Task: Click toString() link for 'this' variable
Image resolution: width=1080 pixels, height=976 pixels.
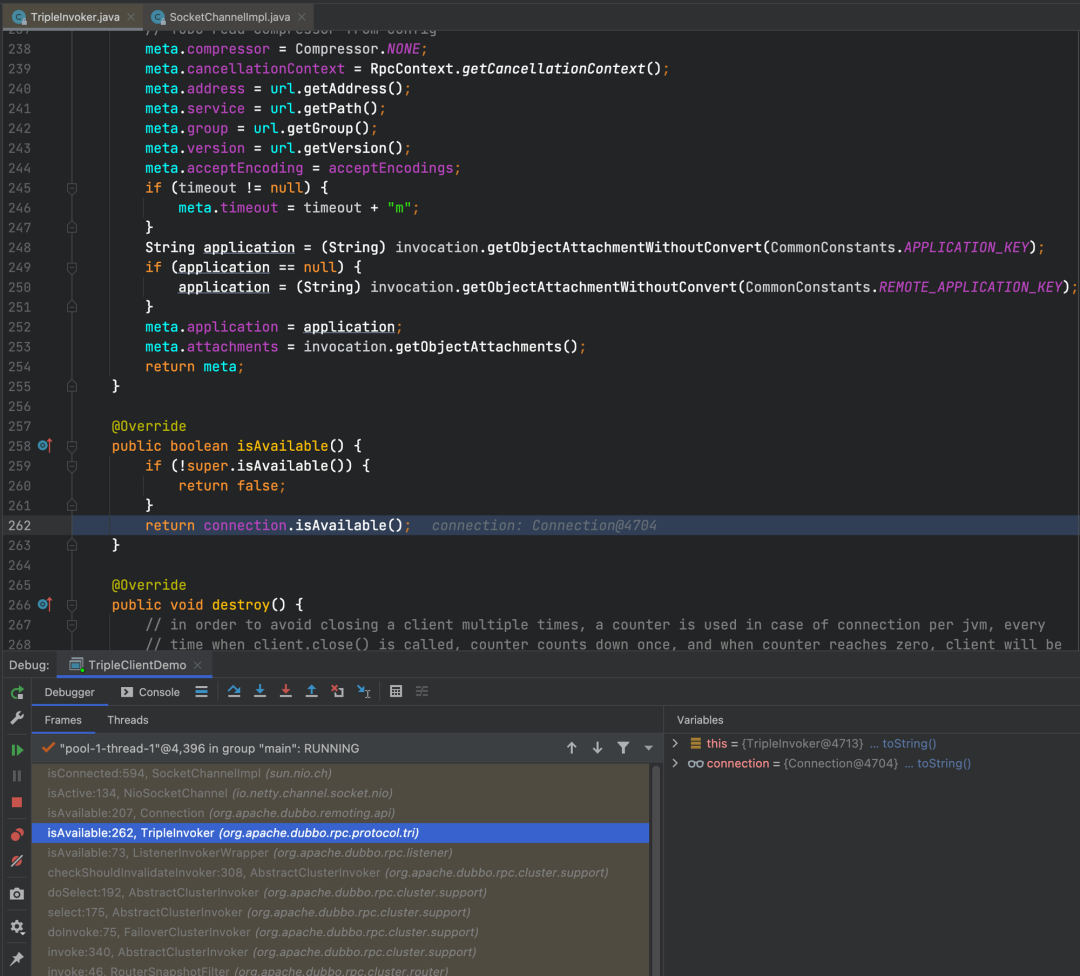Action: pos(909,743)
